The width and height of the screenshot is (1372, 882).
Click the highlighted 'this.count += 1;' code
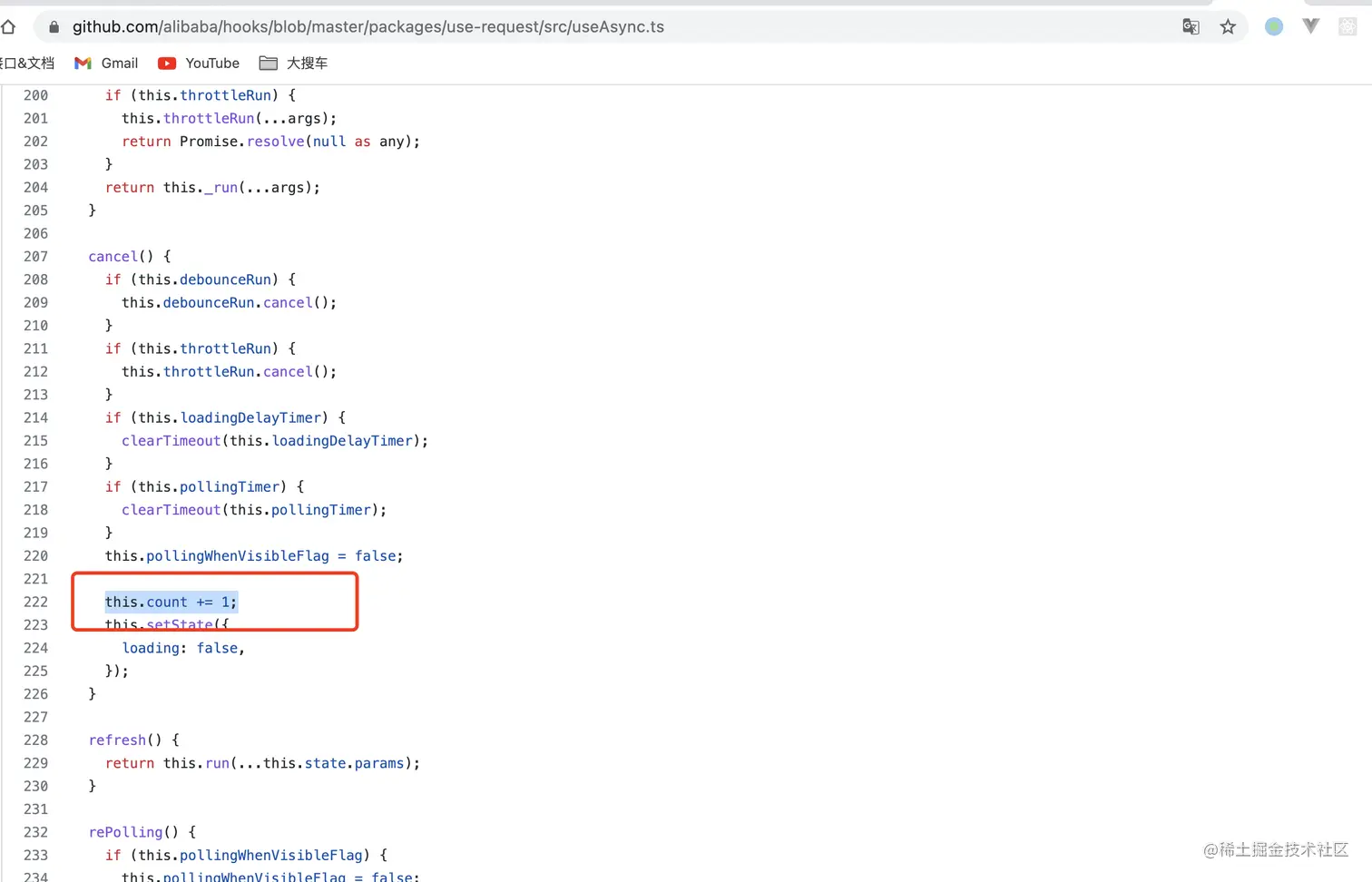[171, 603]
